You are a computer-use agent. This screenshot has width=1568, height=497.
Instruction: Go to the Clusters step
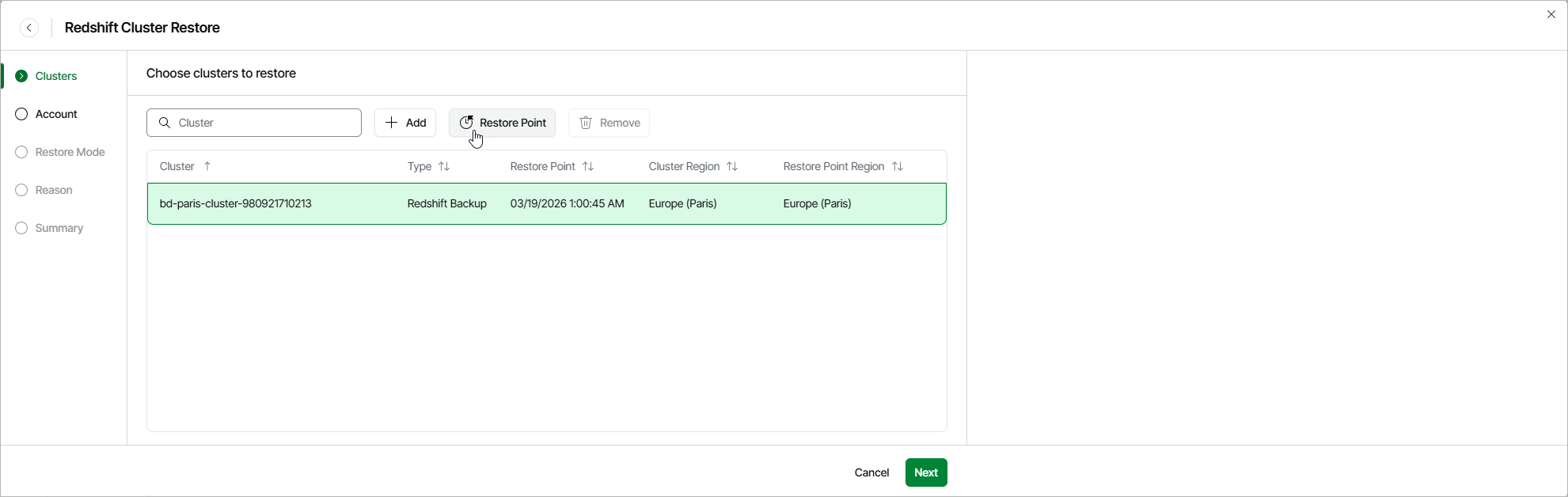click(56, 76)
